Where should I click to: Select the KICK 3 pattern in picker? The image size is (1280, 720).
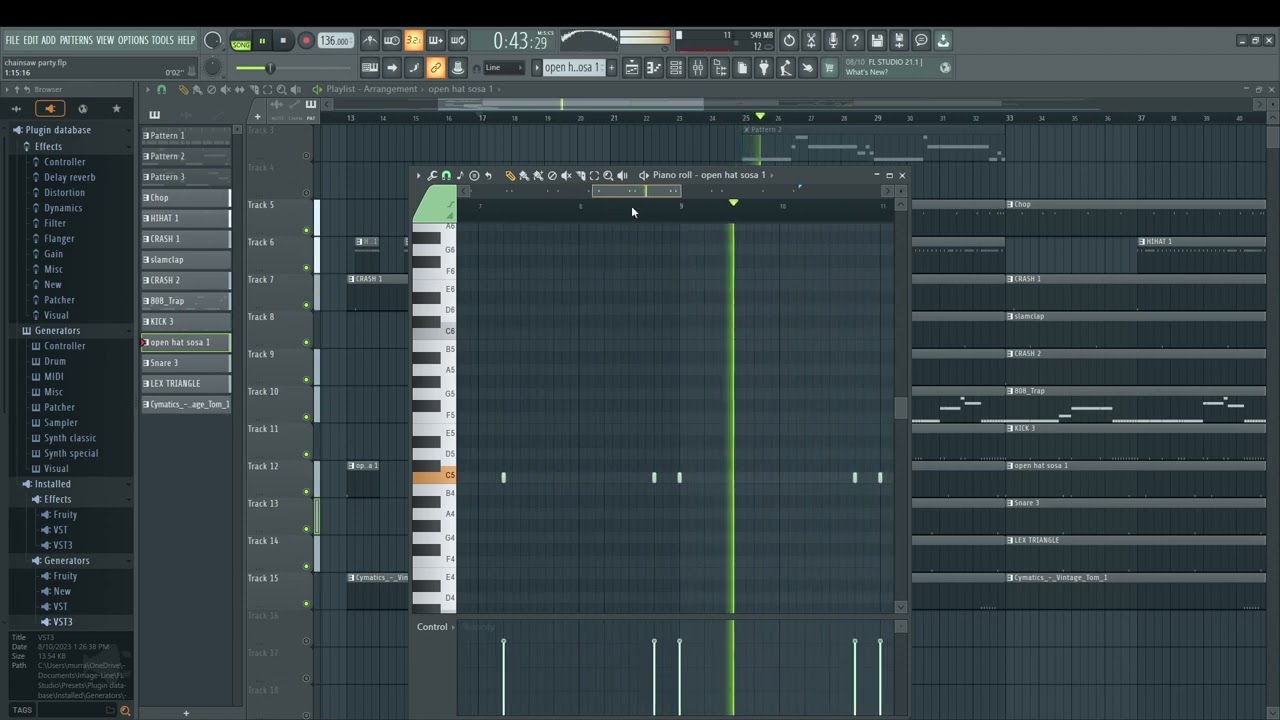click(x=186, y=321)
